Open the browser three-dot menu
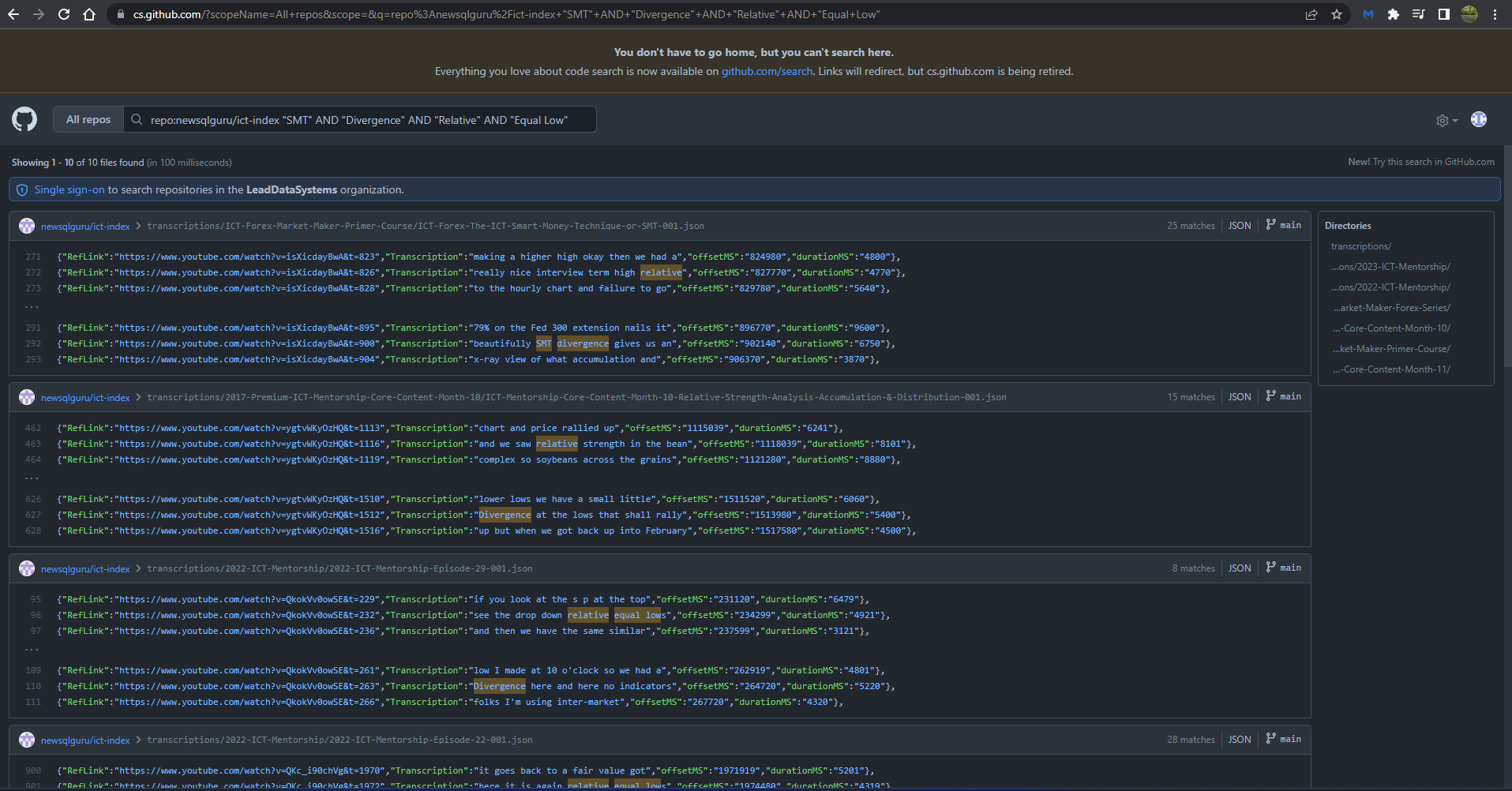 [1495, 14]
